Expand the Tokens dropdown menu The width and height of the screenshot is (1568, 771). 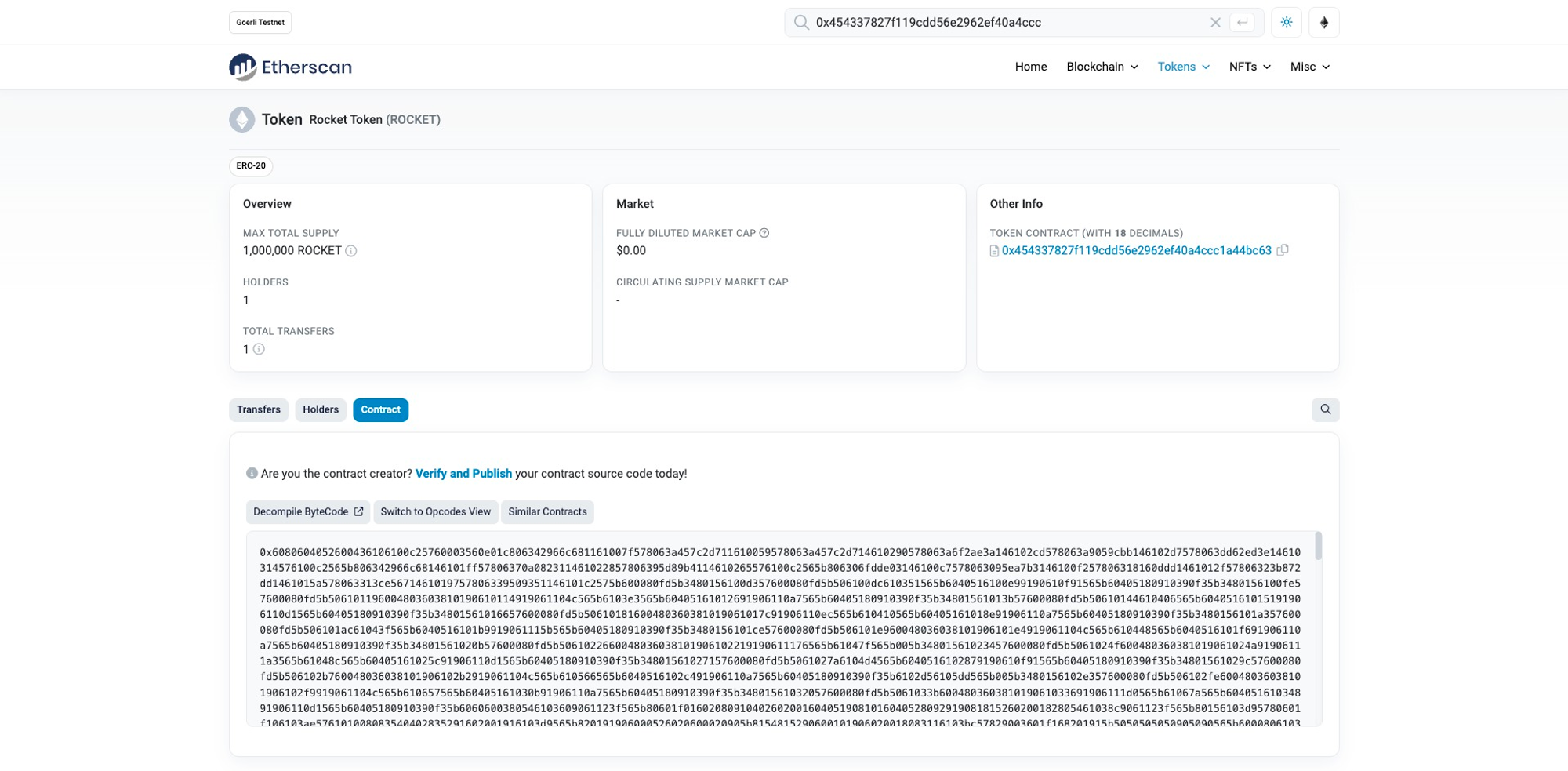click(1183, 67)
